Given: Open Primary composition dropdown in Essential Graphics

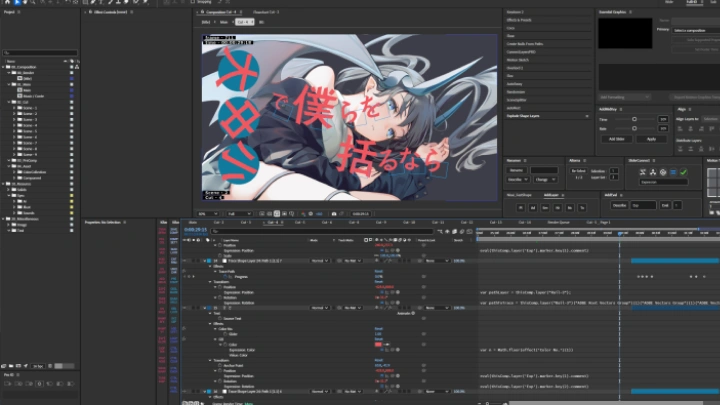Looking at the screenshot, I should tap(696, 30).
